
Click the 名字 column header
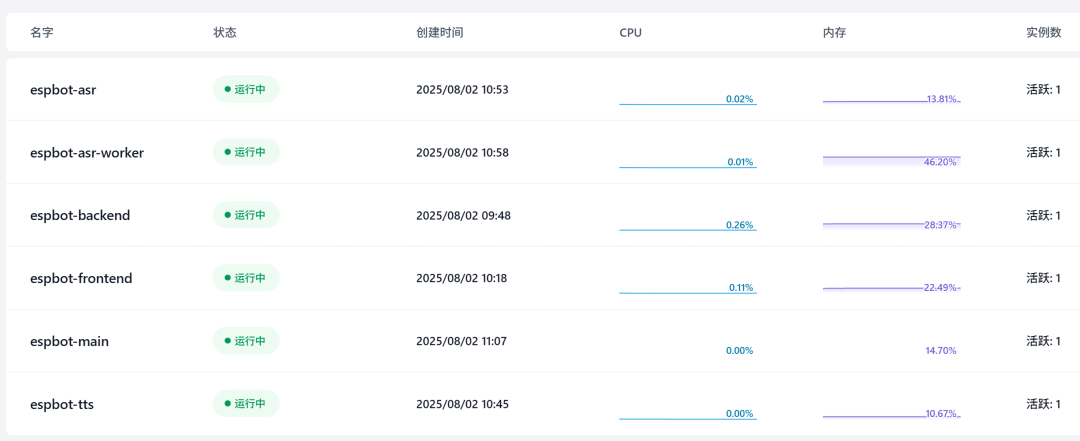click(x=42, y=32)
